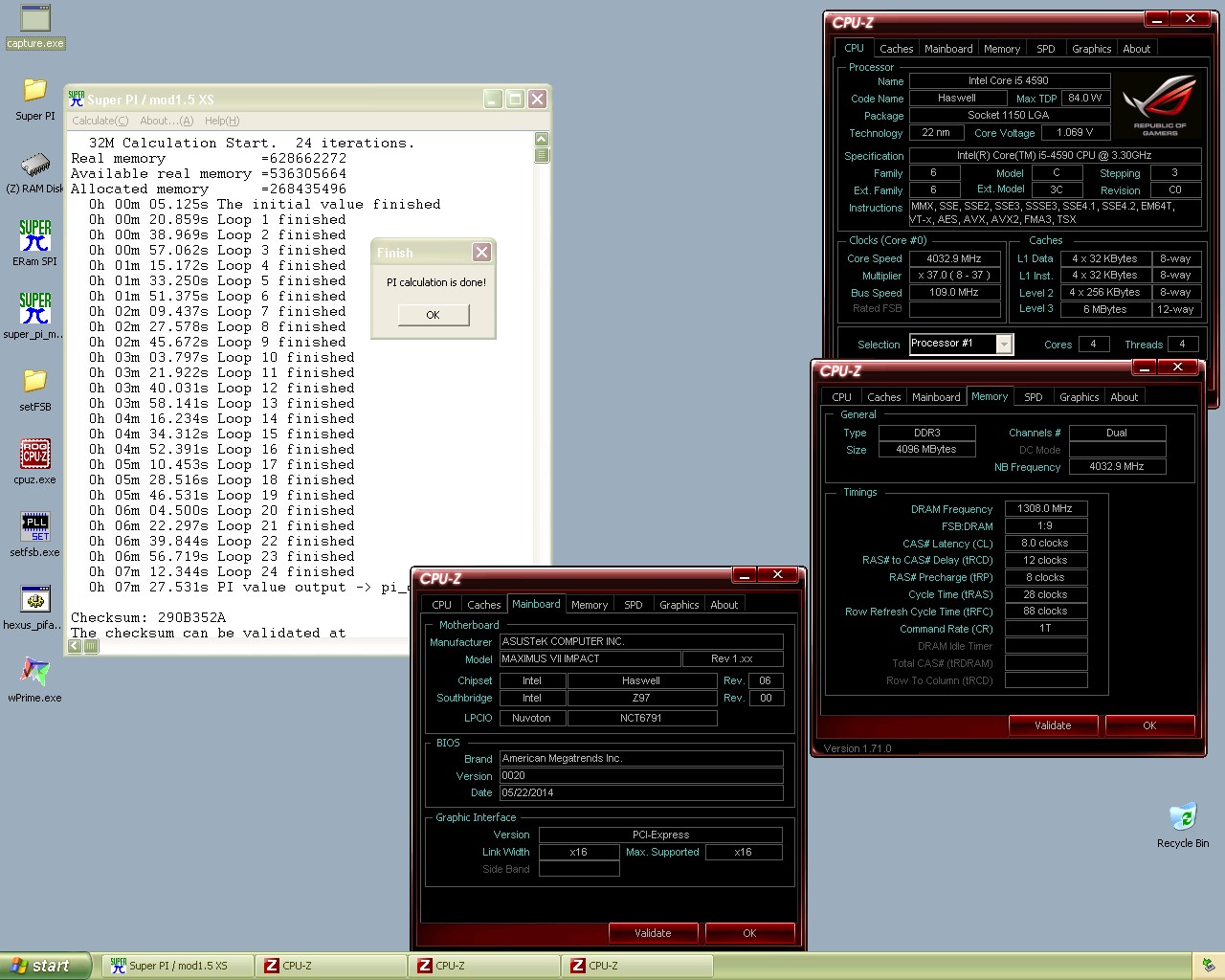
Task: Confirm OK in the Finish dialog
Action: tap(434, 315)
